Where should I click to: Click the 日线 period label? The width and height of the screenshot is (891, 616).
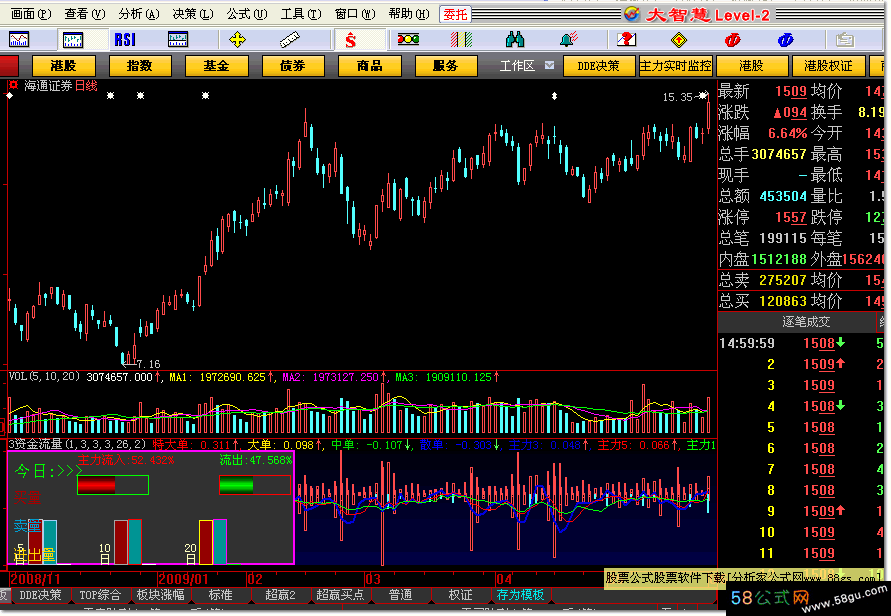point(86,86)
